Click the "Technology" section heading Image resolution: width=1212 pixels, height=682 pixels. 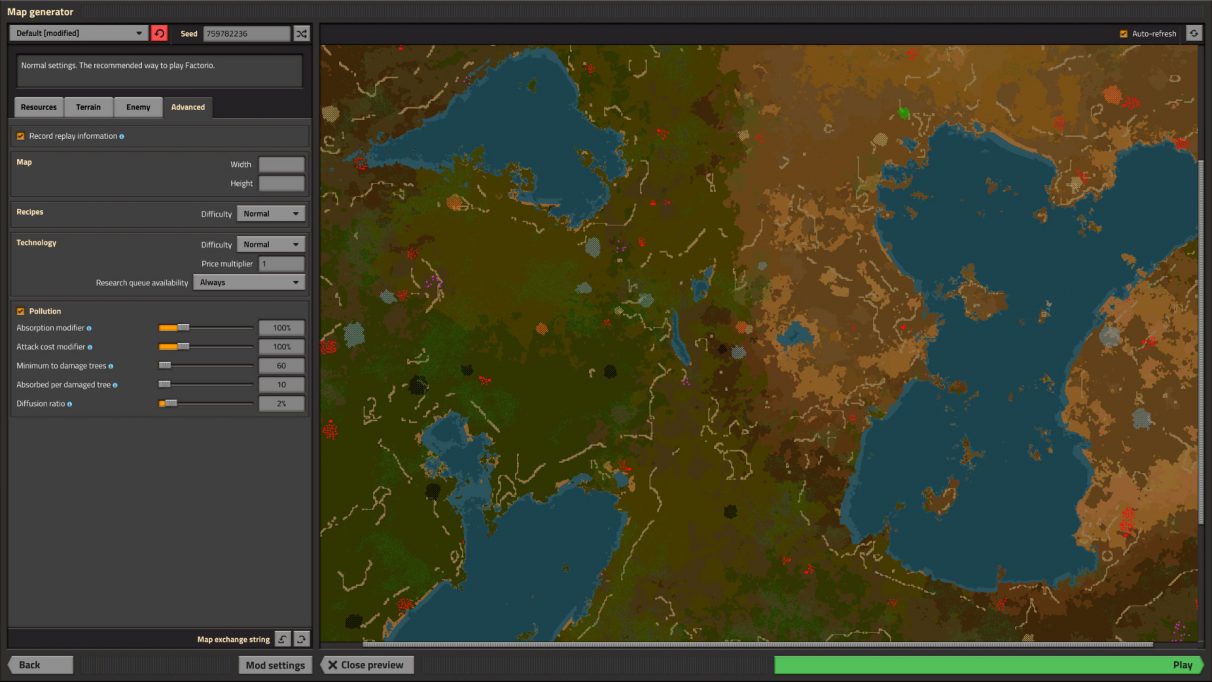click(x=36, y=243)
